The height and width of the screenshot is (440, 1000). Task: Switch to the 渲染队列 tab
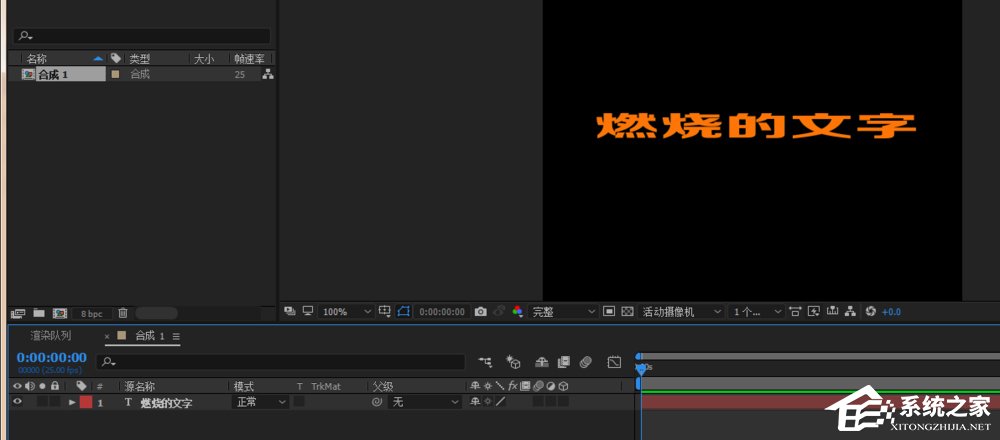50,336
